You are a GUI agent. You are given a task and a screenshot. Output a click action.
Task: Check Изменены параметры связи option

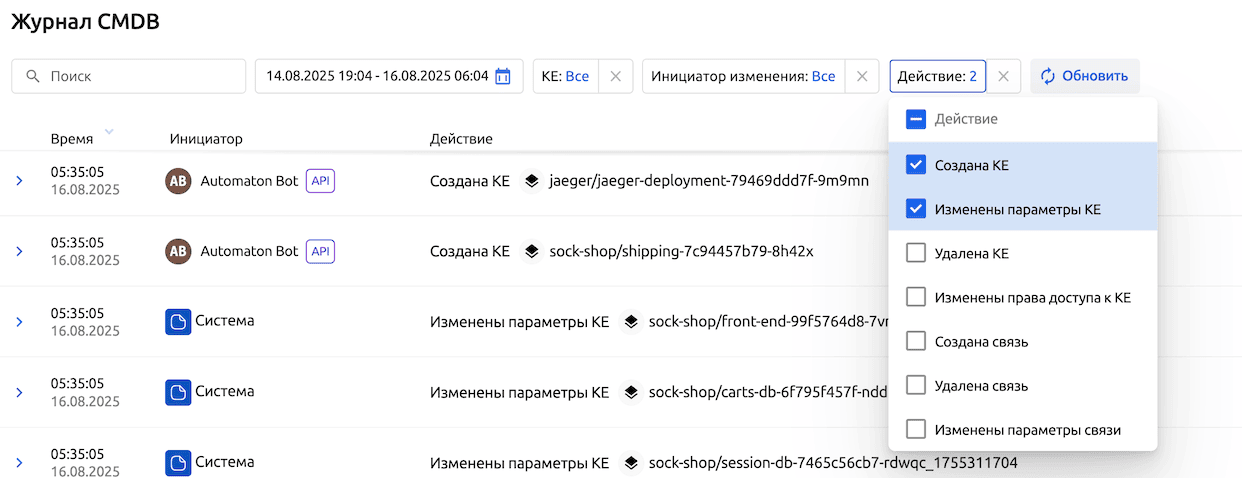click(915, 429)
